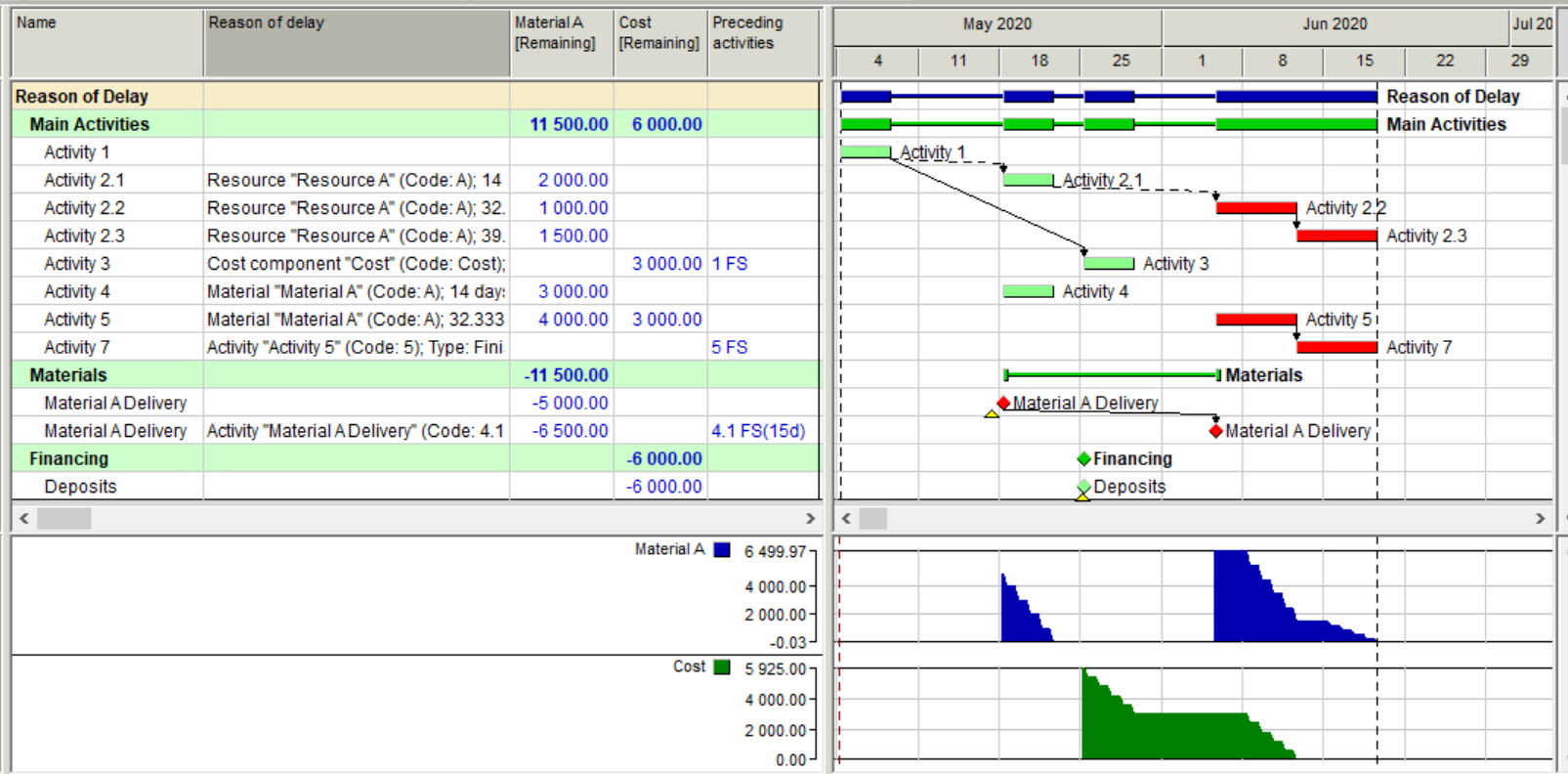Image resolution: width=1568 pixels, height=774 pixels.
Task: Click the green Activity 1 Gantt bar
Action: 866,151
